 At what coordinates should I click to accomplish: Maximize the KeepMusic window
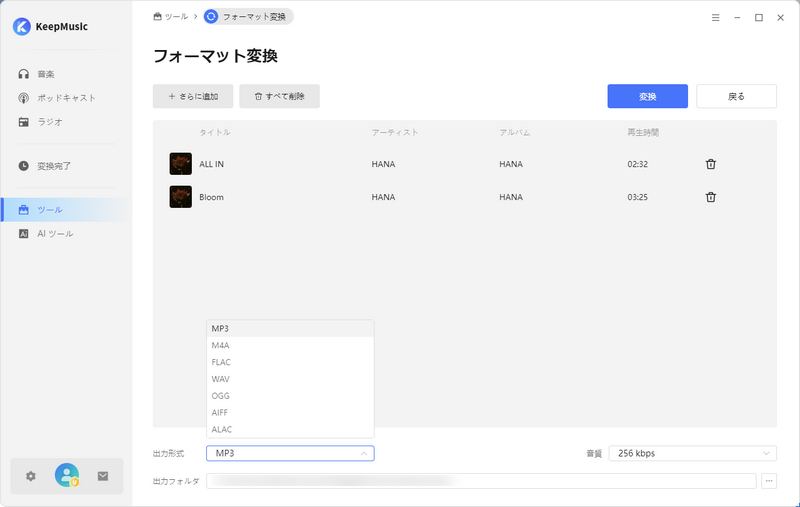click(759, 18)
